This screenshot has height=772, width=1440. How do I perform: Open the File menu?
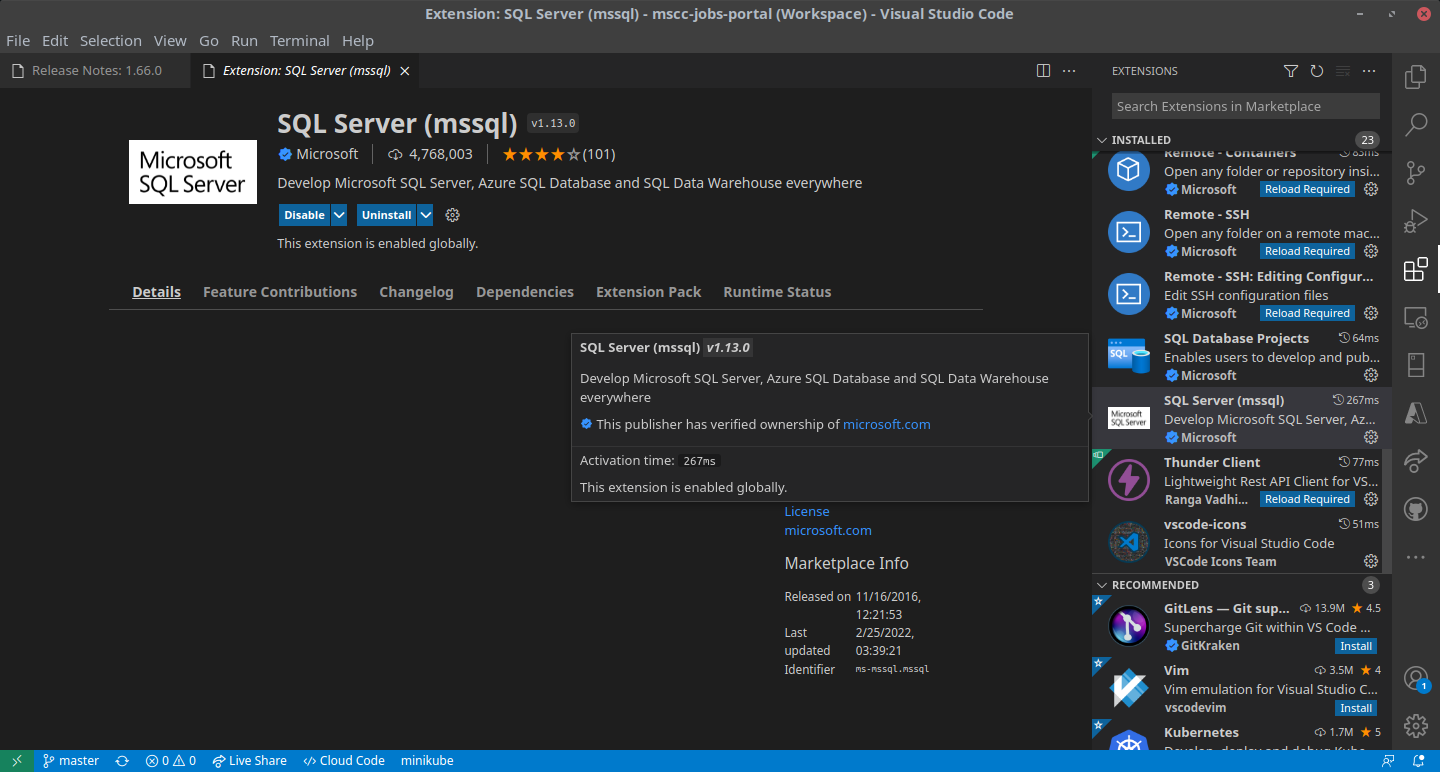tap(18, 41)
